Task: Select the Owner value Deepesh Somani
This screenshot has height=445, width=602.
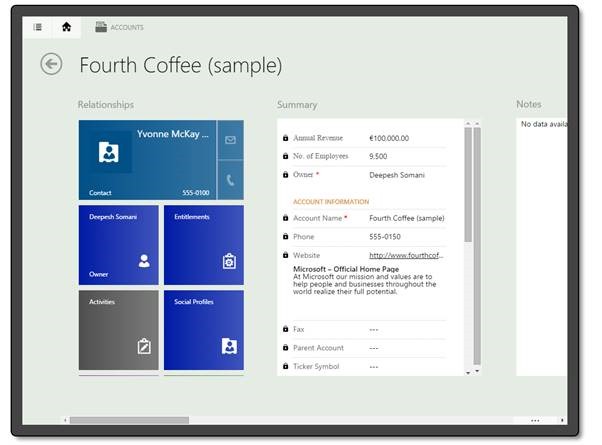Action: [397, 175]
